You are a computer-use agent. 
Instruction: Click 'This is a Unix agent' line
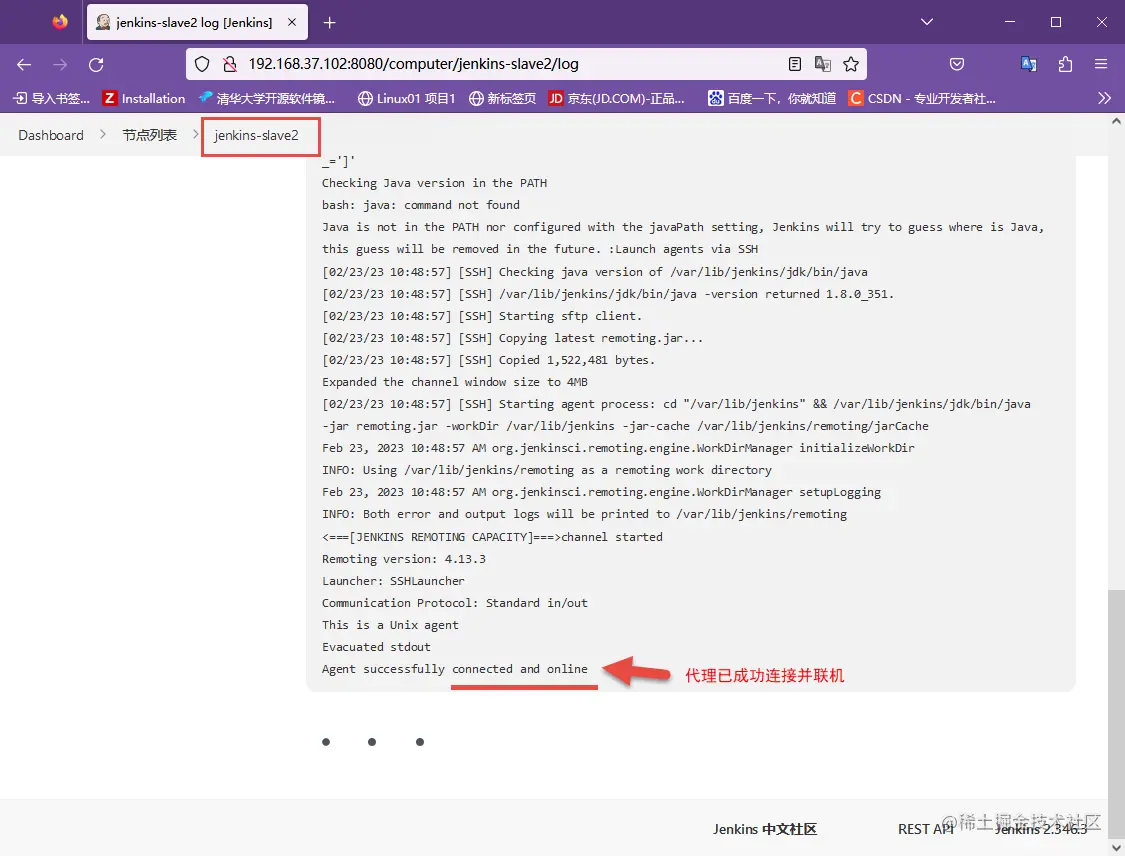(x=390, y=626)
